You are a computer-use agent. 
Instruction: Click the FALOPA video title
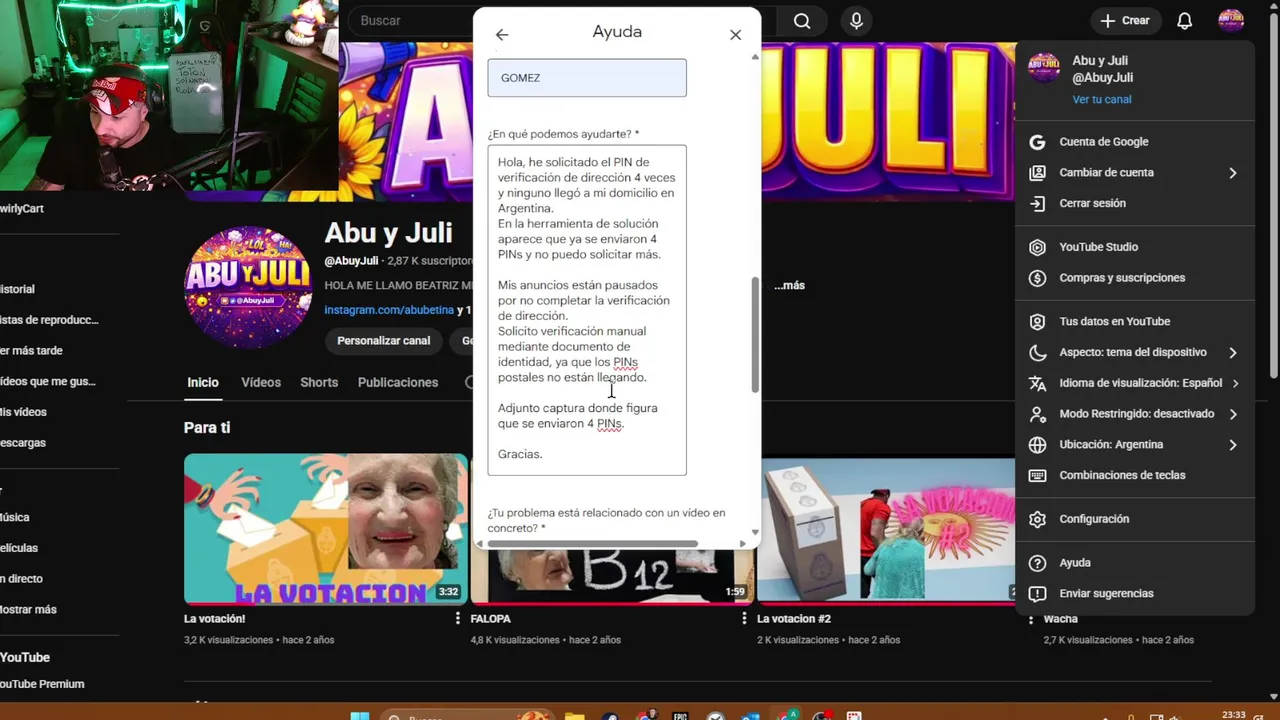point(491,619)
